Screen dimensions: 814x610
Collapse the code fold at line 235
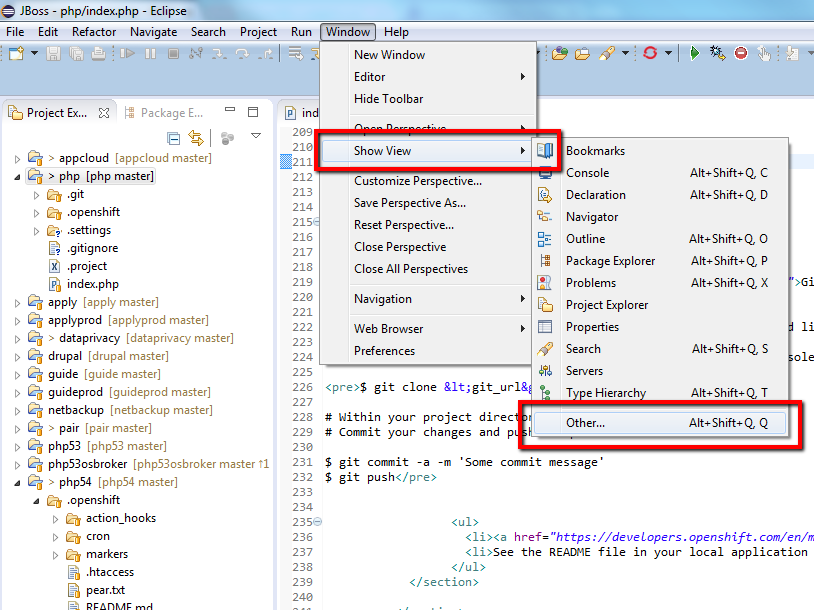pos(317,522)
